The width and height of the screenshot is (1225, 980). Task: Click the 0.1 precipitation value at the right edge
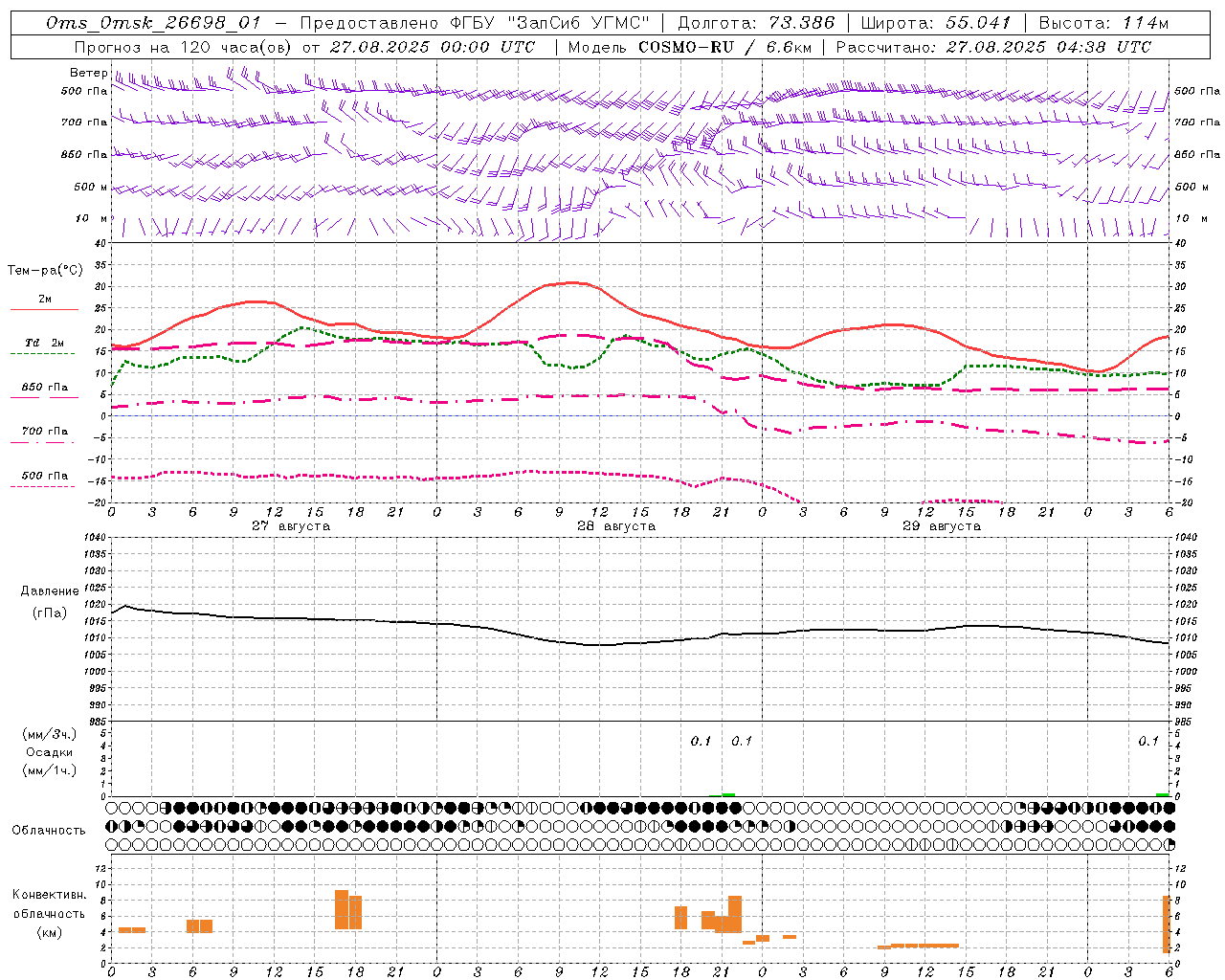coord(1148,742)
